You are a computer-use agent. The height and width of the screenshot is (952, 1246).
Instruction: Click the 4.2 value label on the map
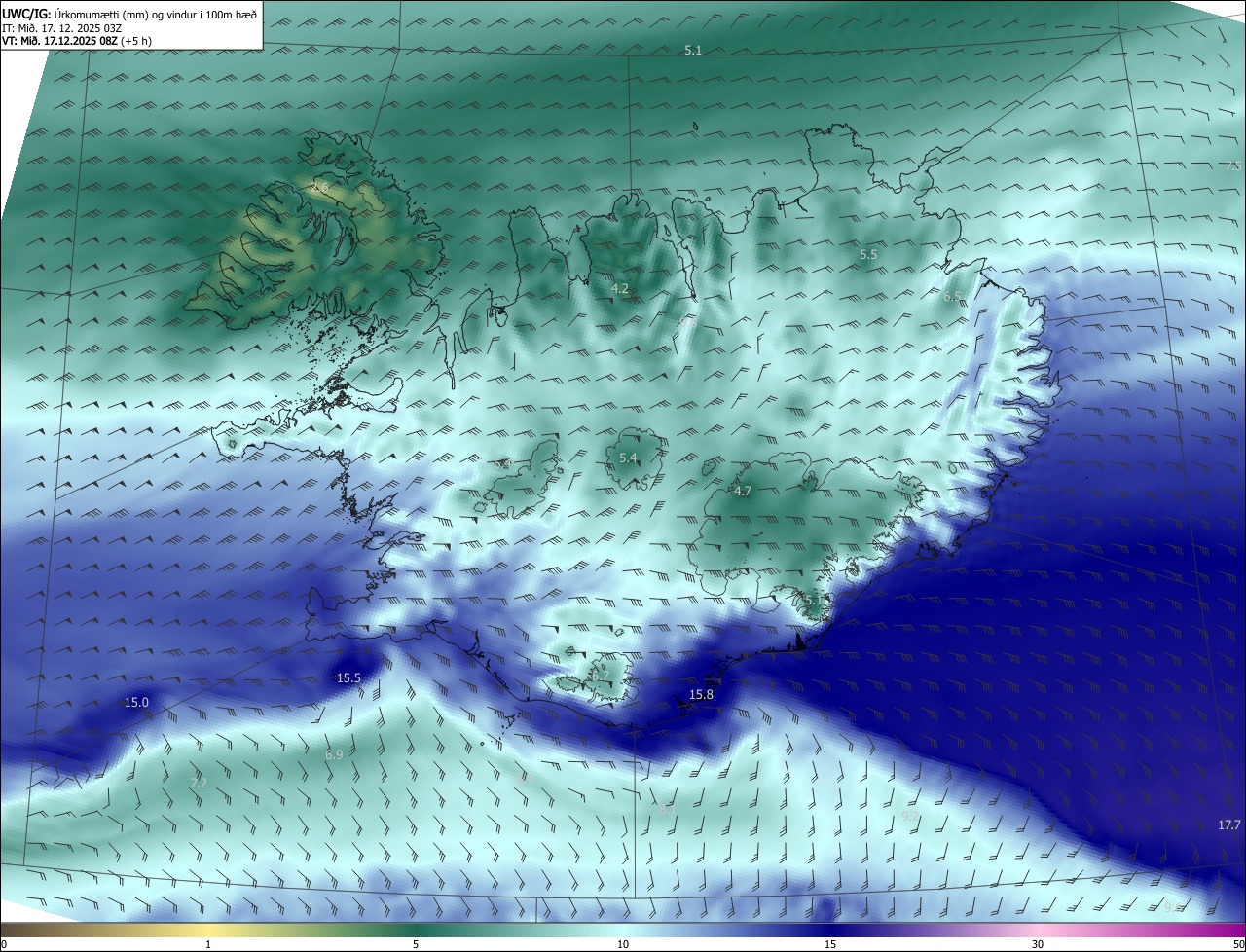point(619,289)
